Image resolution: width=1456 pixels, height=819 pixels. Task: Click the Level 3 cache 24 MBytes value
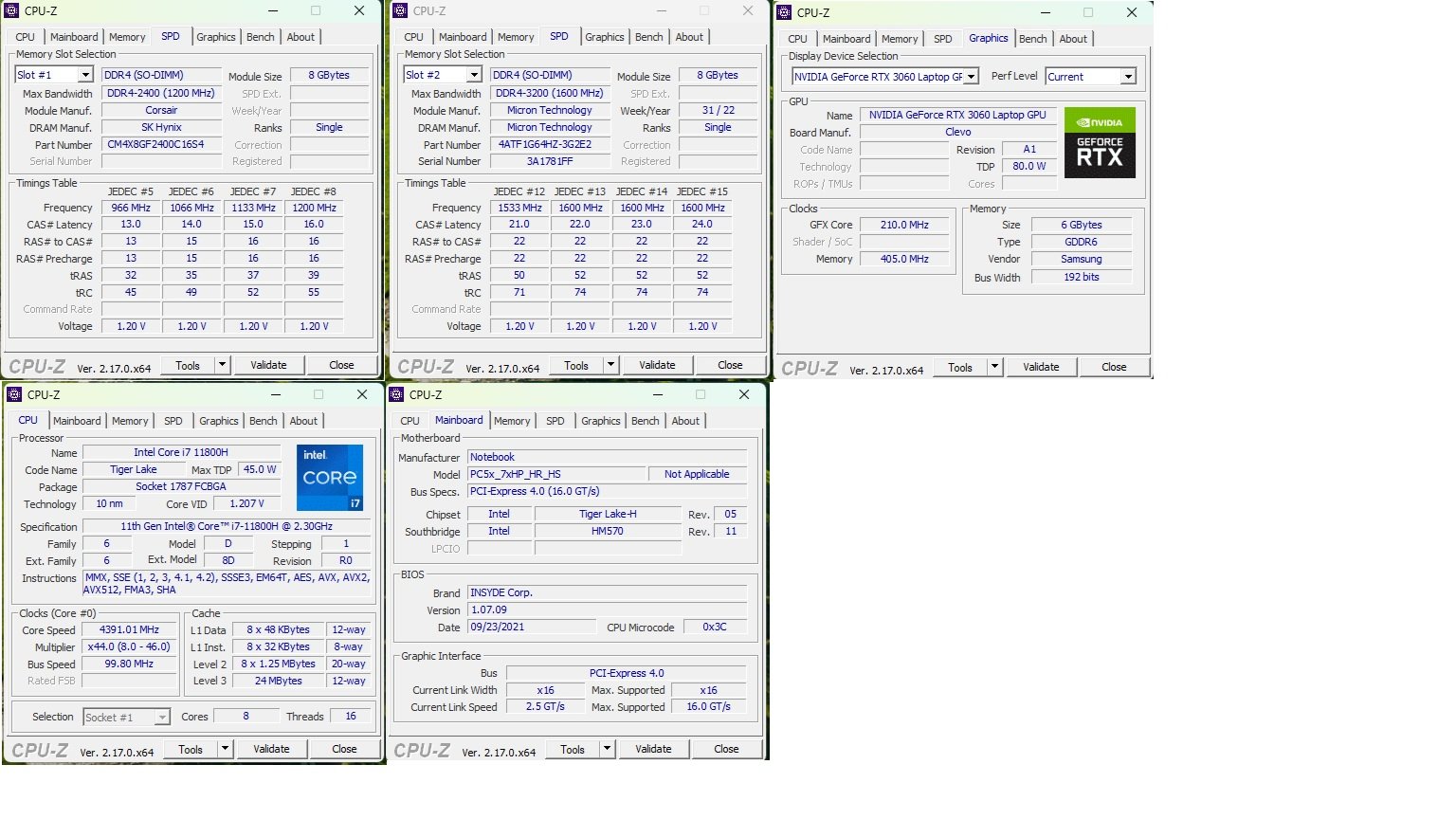(x=279, y=681)
